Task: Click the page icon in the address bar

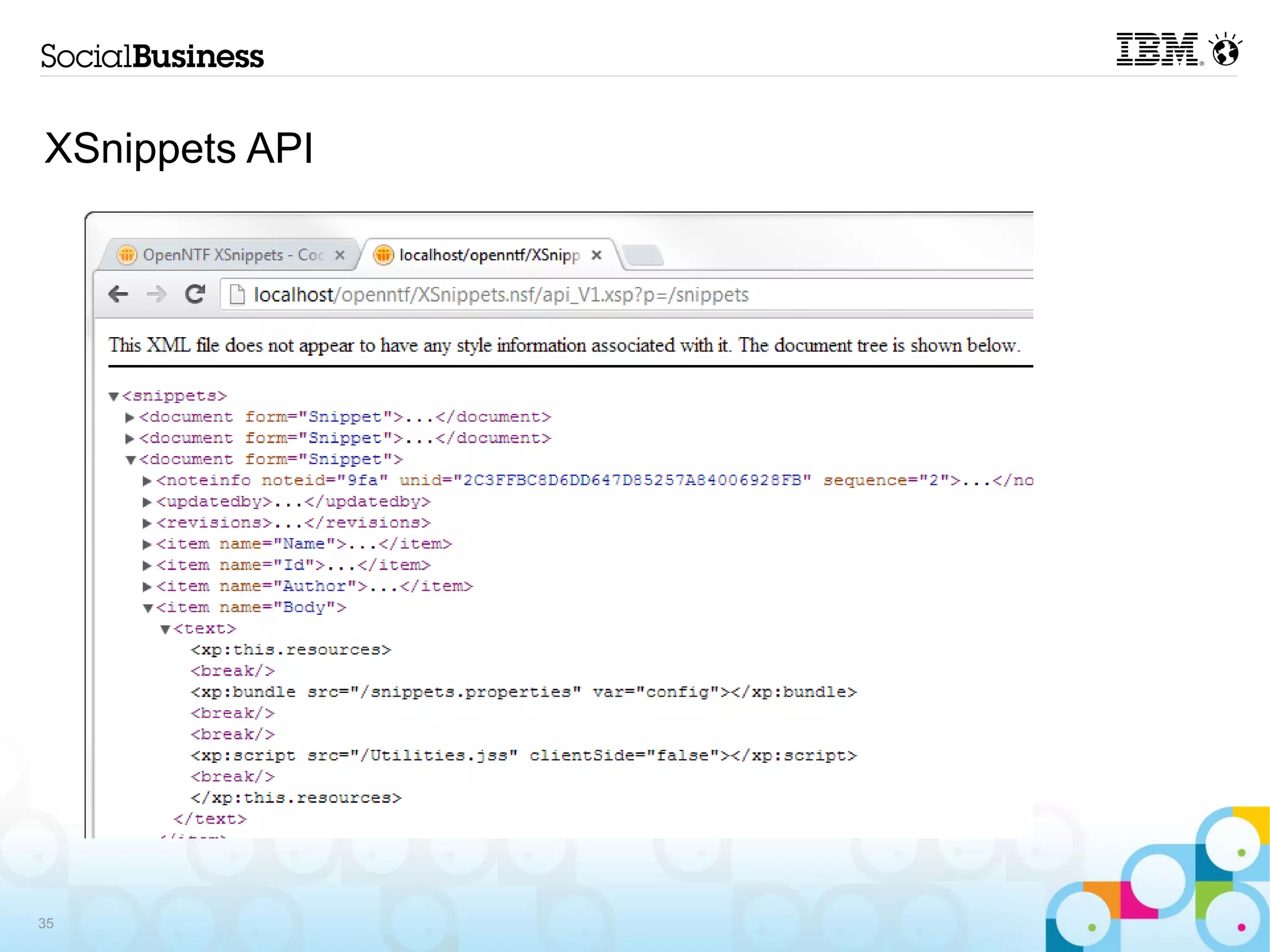Action: [236, 294]
